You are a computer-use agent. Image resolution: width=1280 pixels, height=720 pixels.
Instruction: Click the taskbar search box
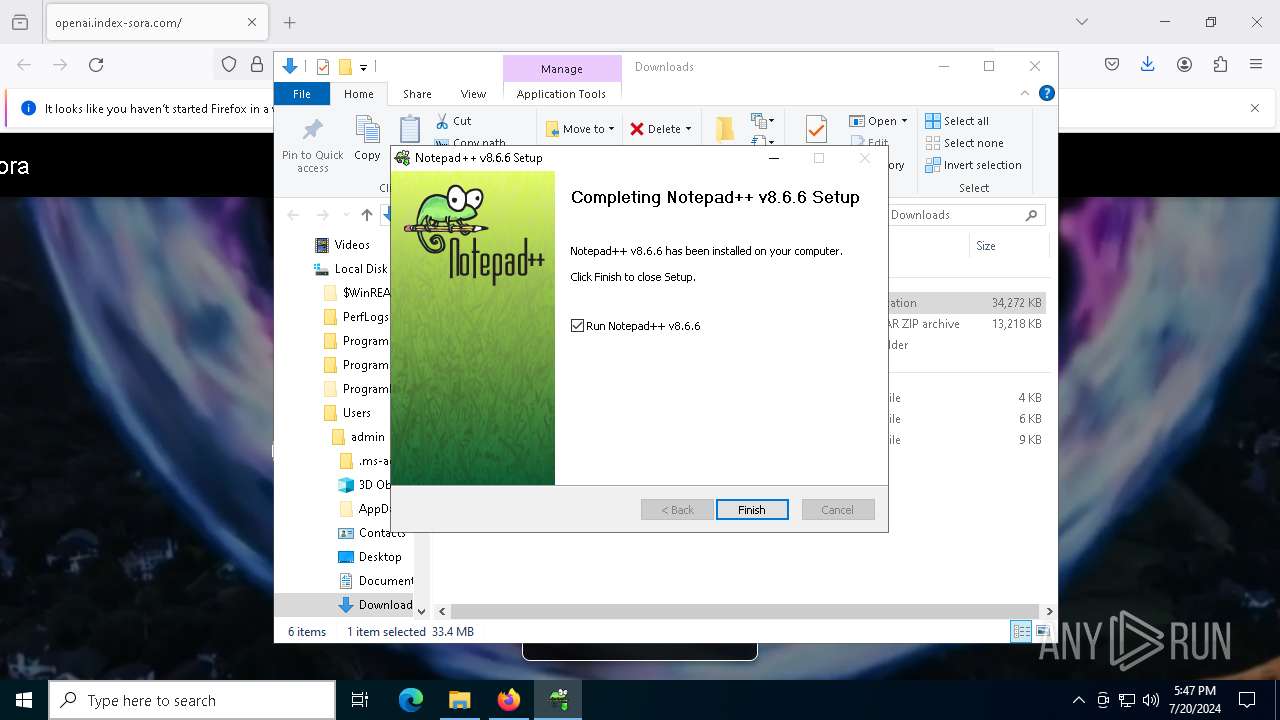[x=192, y=700]
